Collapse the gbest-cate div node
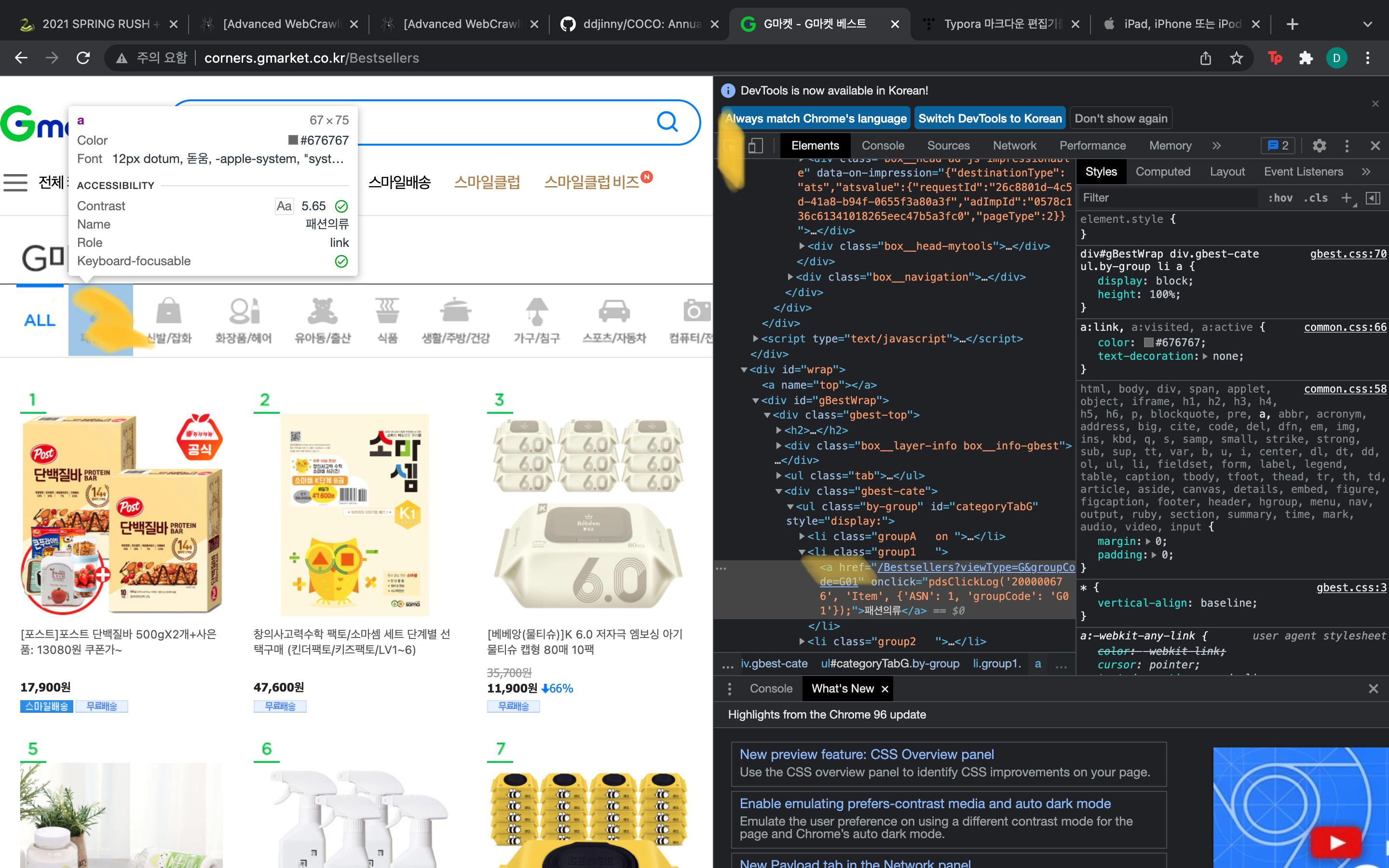Image resolution: width=1389 pixels, height=868 pixels. tap(779, 491)
